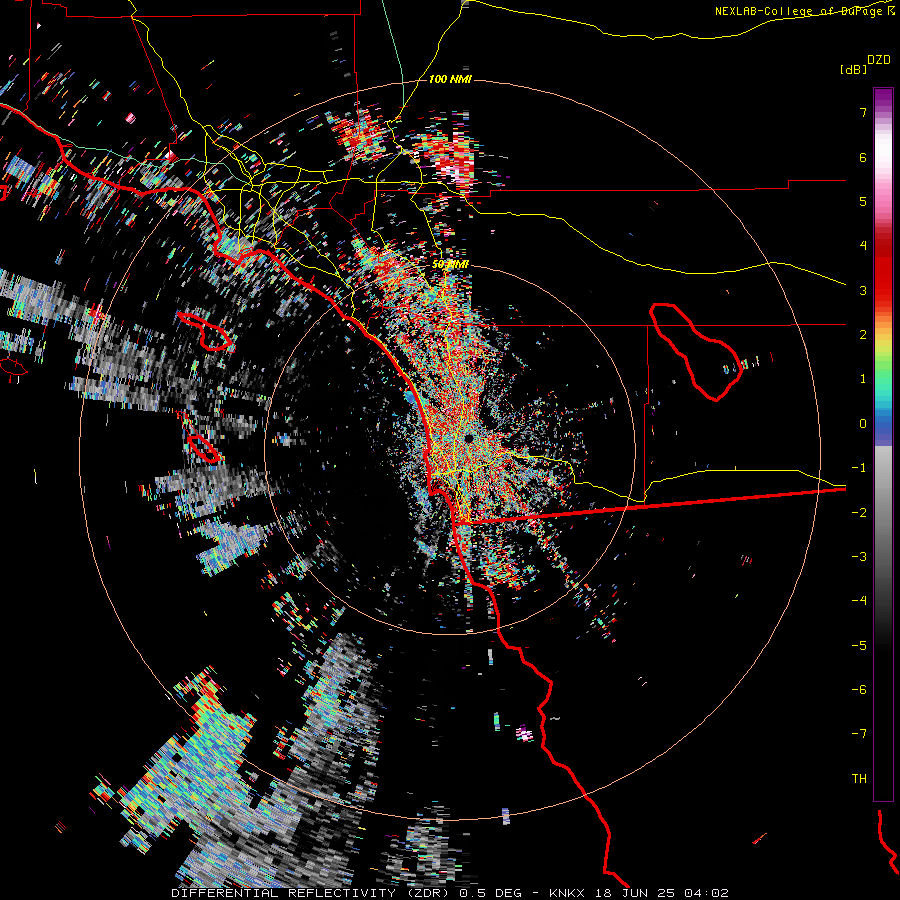Click the 18 JUN 25 04:02 timestamp
Viewport: 900px width, 900px height.
point(661,893)
